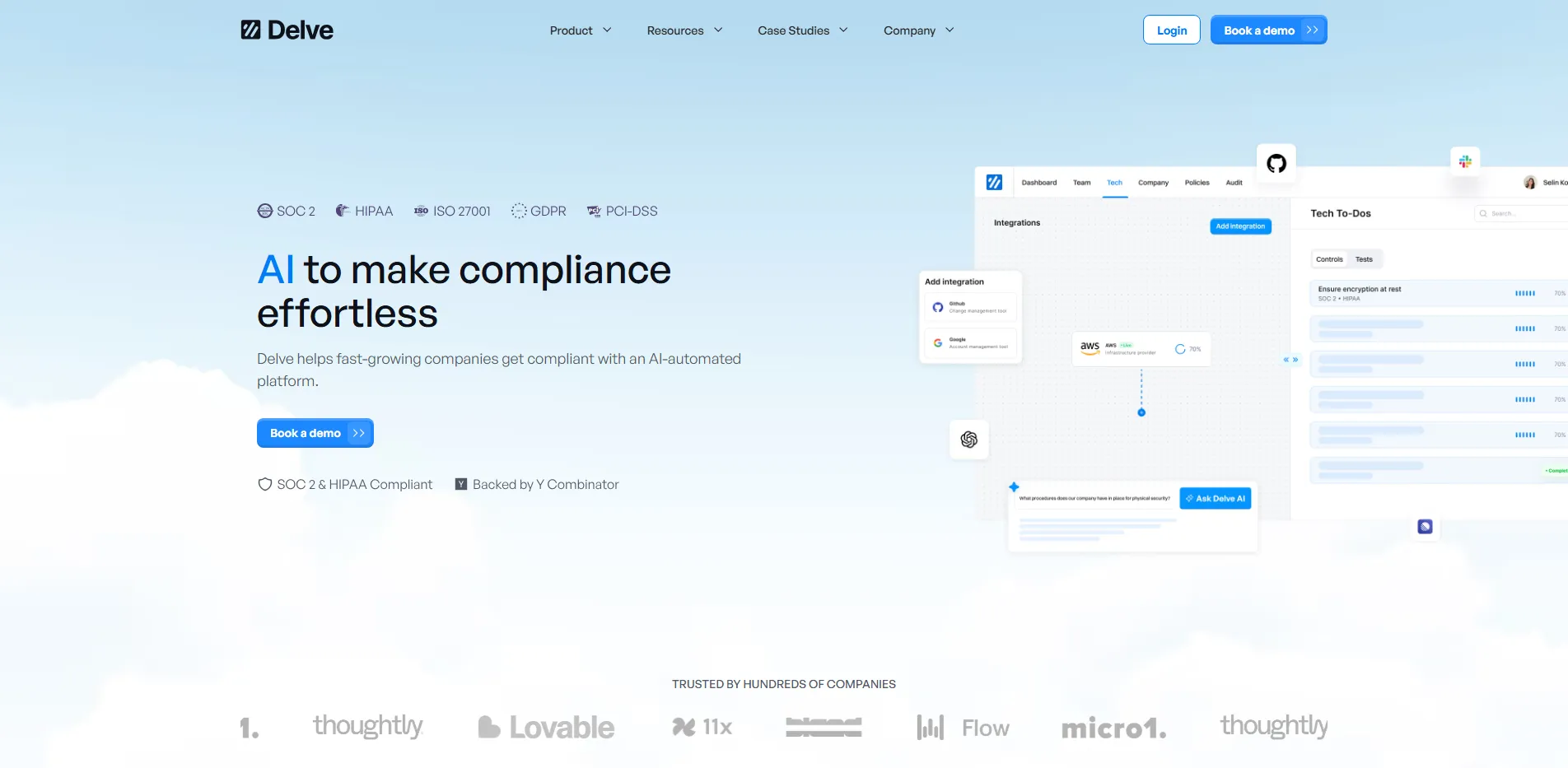Open Selin's profile avatar in the dashboard

point(1529,182)
